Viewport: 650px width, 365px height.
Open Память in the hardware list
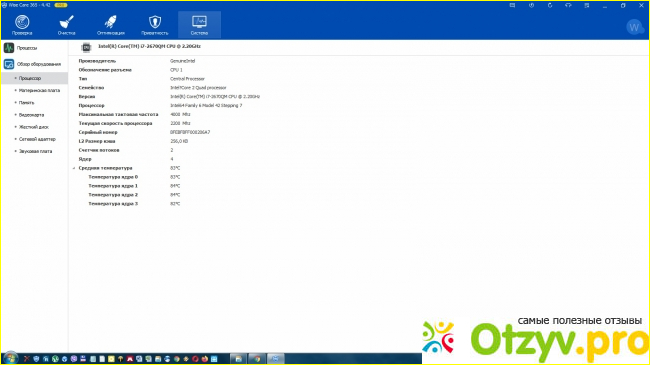[26, 102]
